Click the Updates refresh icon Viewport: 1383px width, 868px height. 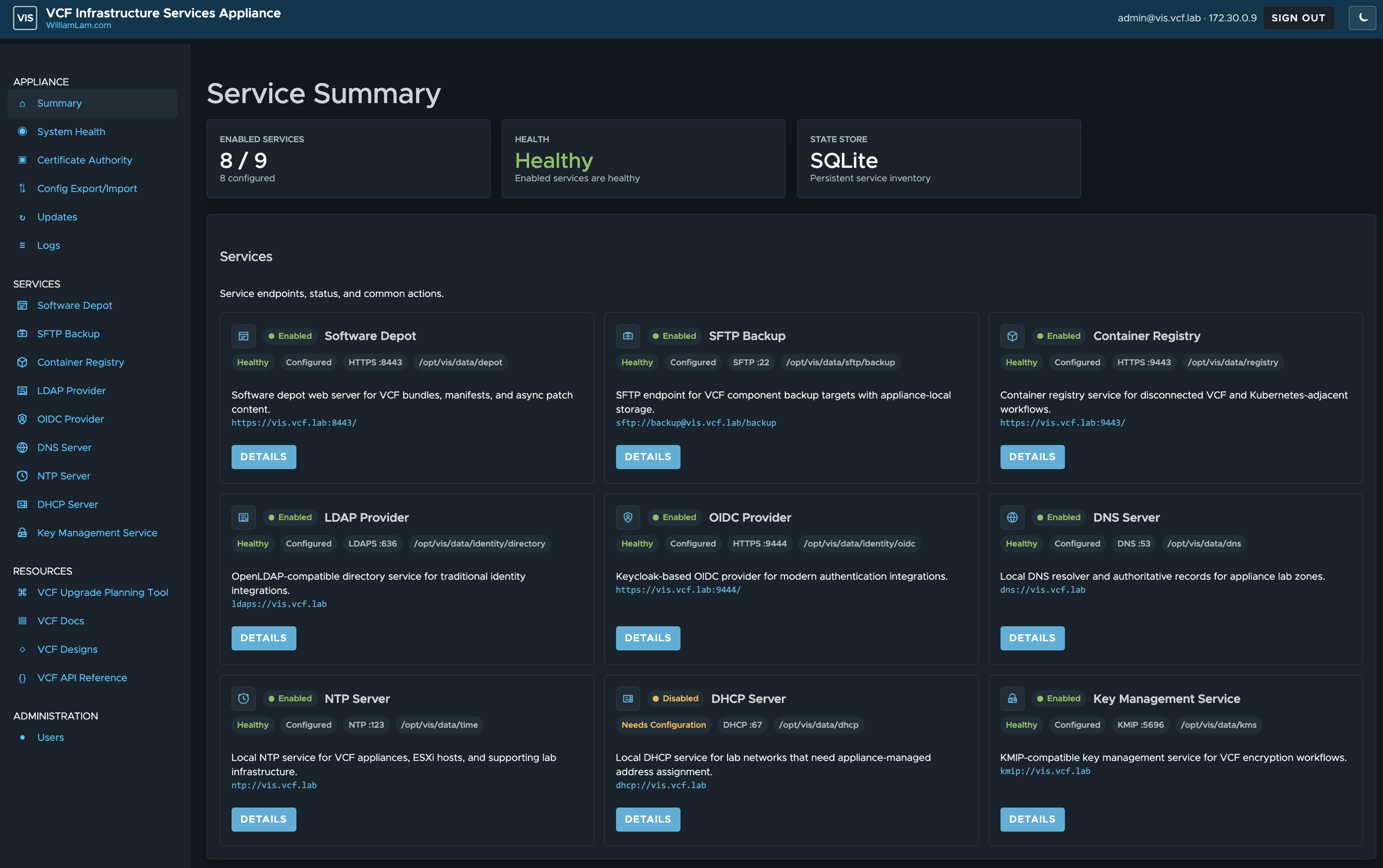point(22,217)
